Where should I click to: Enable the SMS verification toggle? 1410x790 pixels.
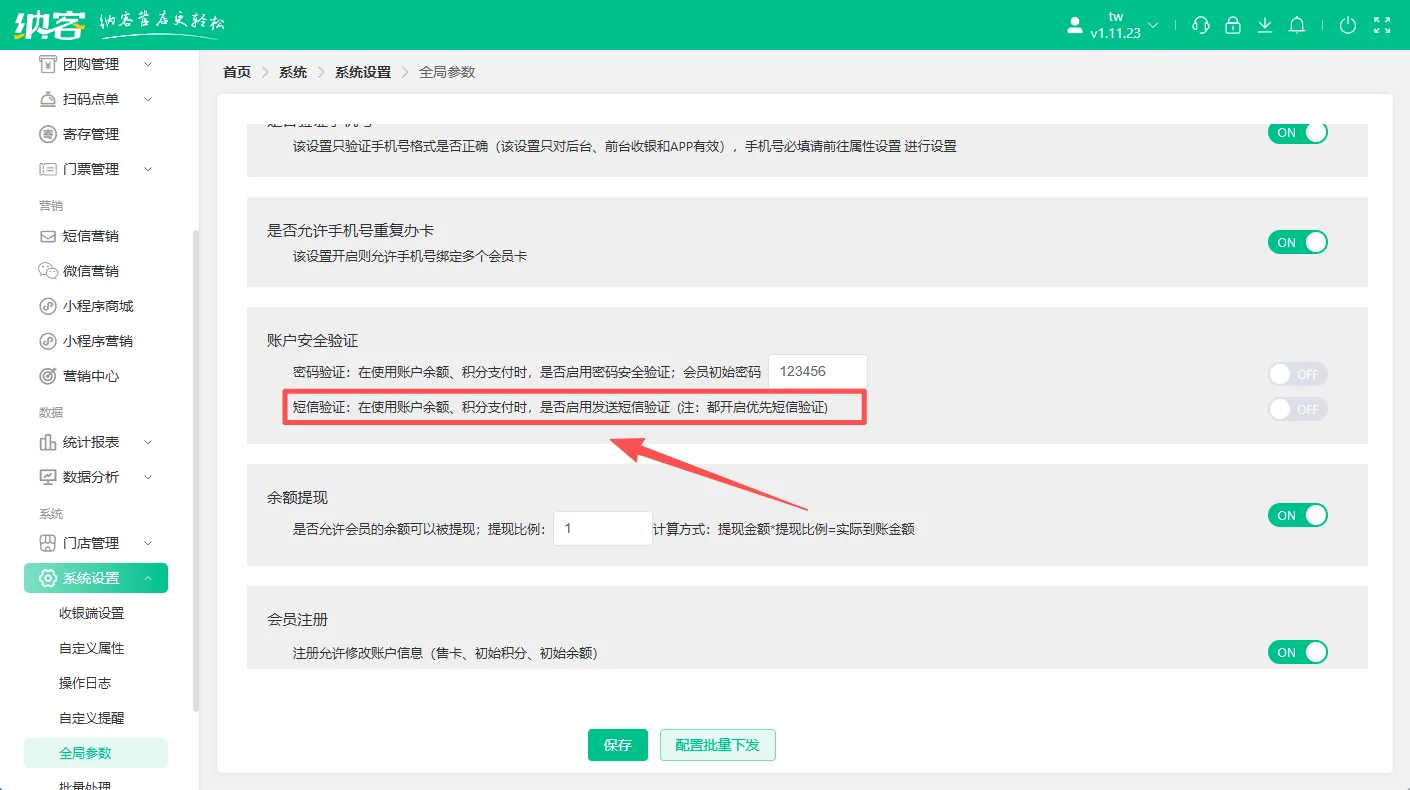(1297, 409)
